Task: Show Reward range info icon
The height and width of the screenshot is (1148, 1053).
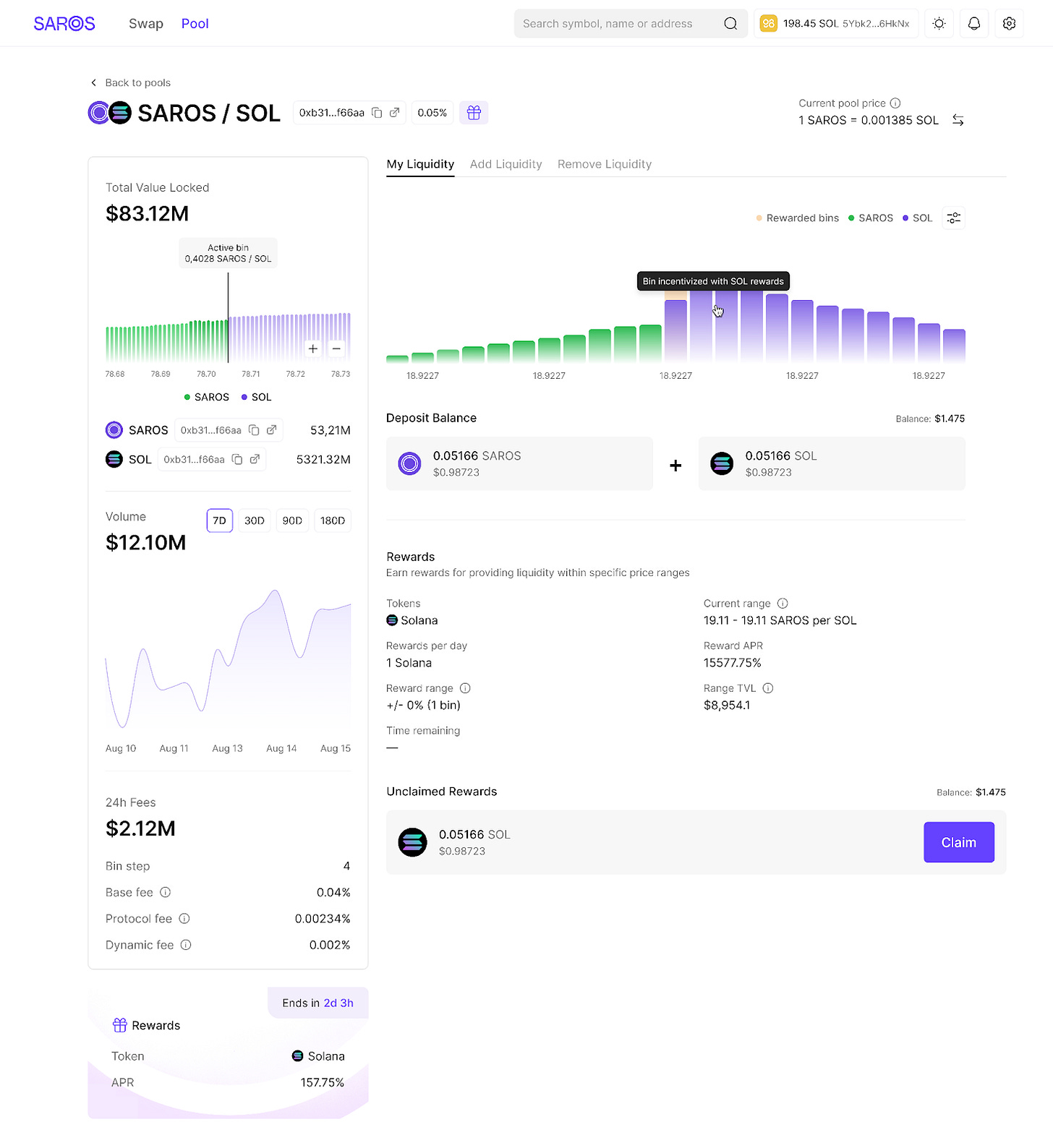Action: [x=465, y=688]
